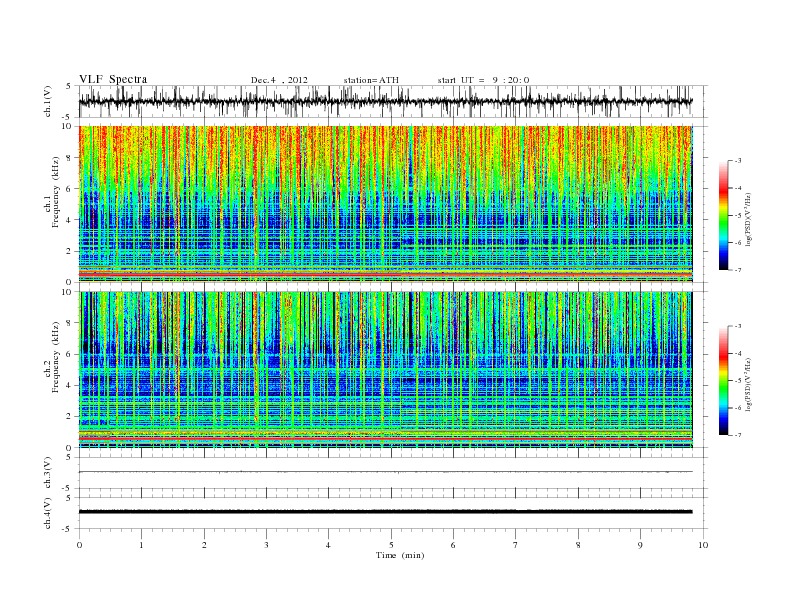Image resolution: width=792 pixels, height=612 pixels.
Task: Click the time axis tick label '3'
Action: tap(267, 545)
